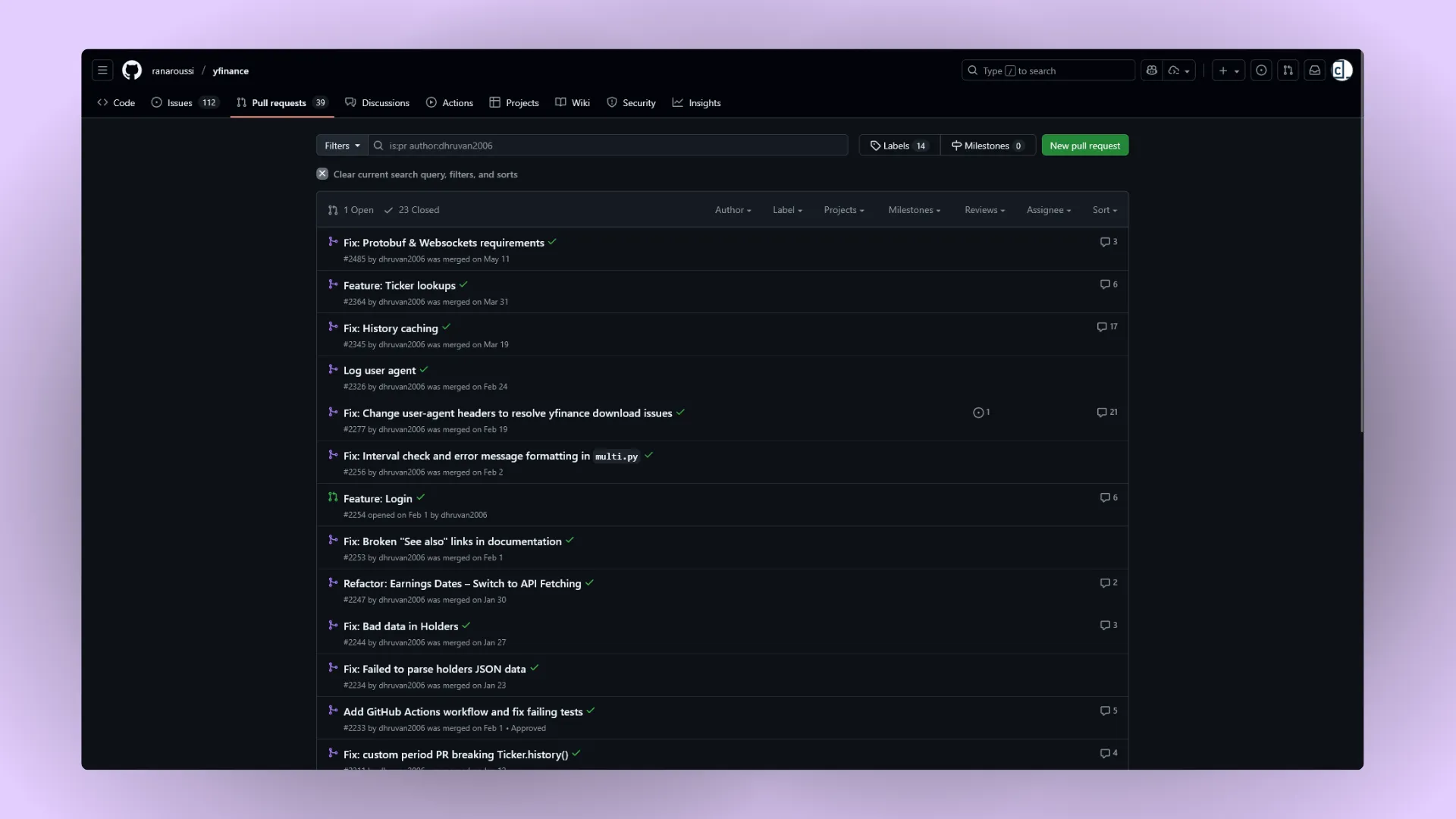Expand the Sort options dropdown
Viewport: 1456px width, 819px height.
[1104, 210]
